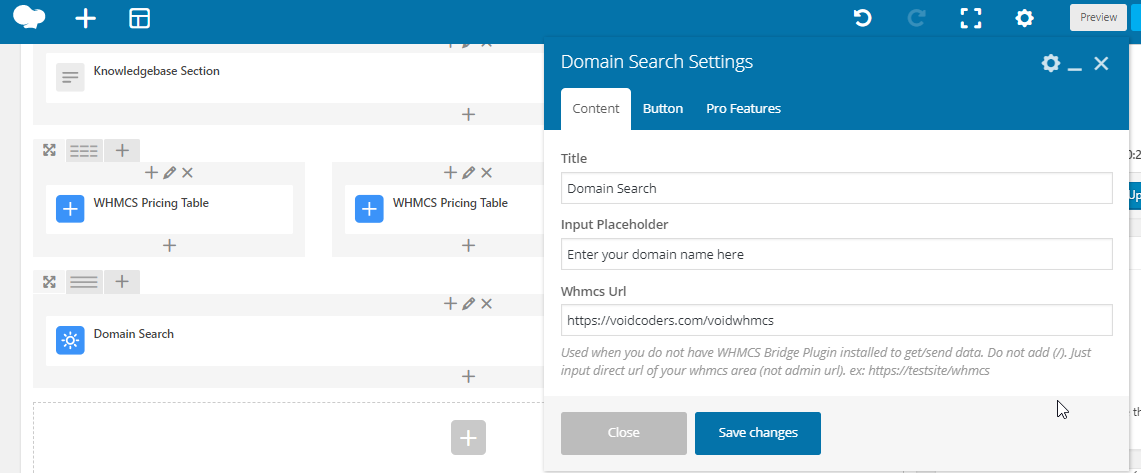Open the Templates layout icon in top bar
1141x473 pixels.
coord(140,19)
